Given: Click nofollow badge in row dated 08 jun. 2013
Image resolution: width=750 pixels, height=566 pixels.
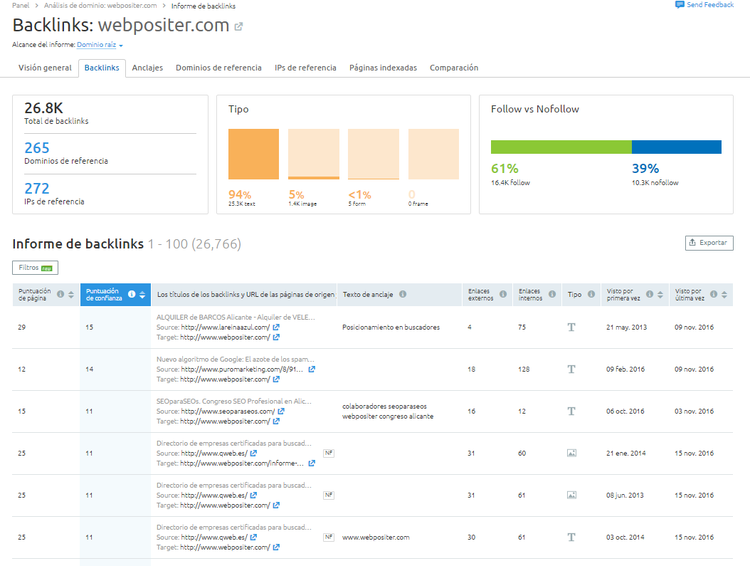Looking at the screenshot, I should point(329,495).
